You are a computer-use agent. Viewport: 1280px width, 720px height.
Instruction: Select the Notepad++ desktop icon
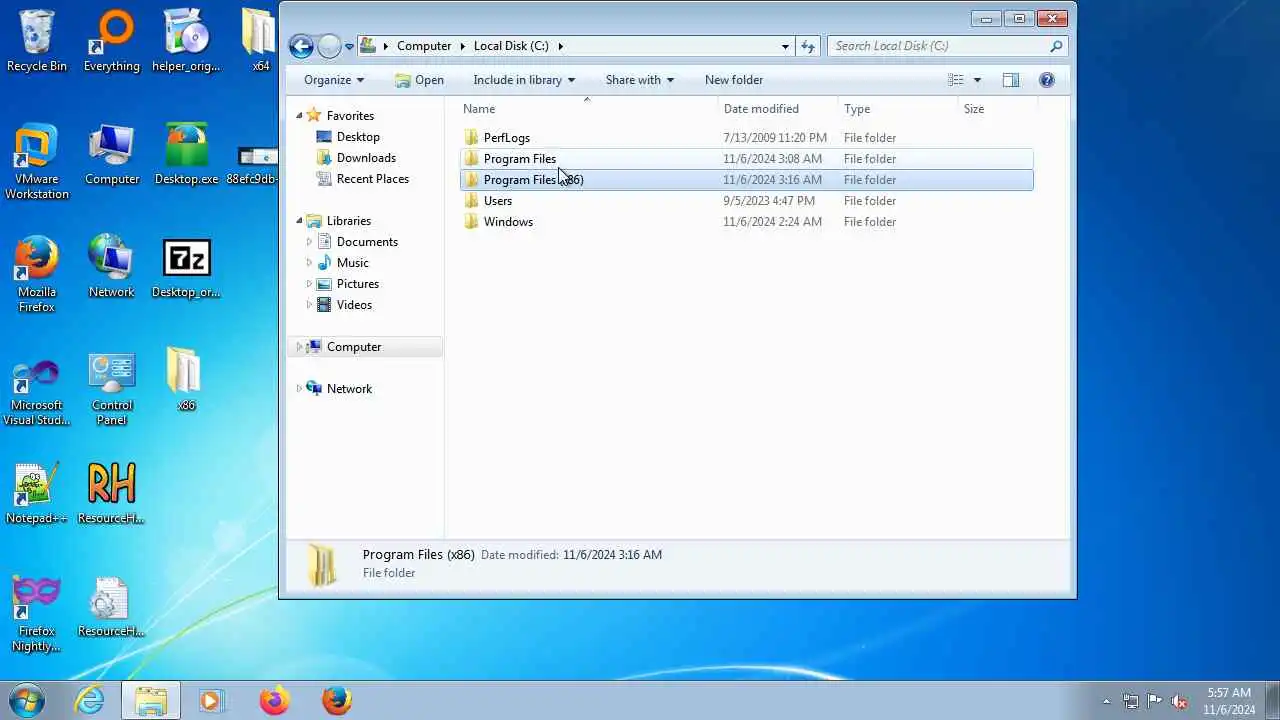point(37,494)
